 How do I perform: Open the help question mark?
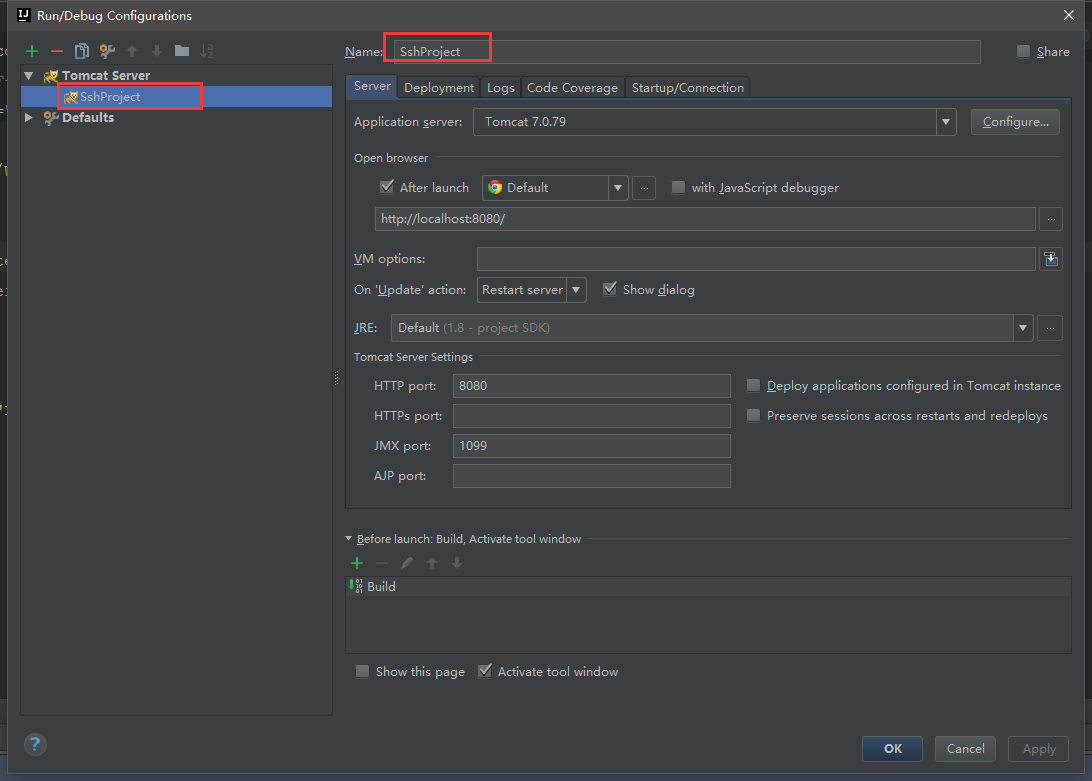(x=36, y=744)
